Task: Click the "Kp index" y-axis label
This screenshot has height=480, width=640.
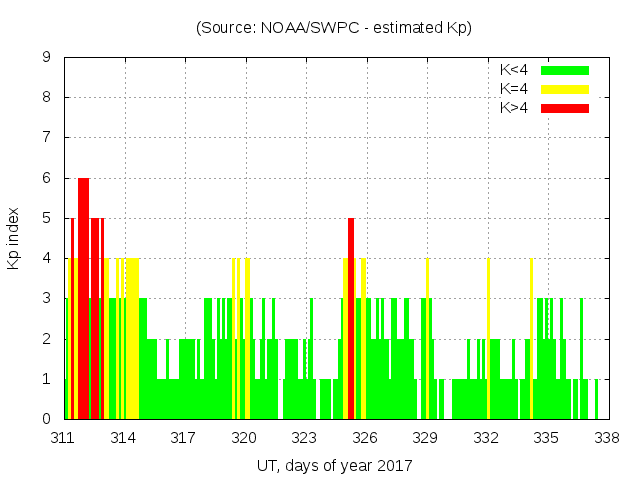Action: [x=14, y=238]
